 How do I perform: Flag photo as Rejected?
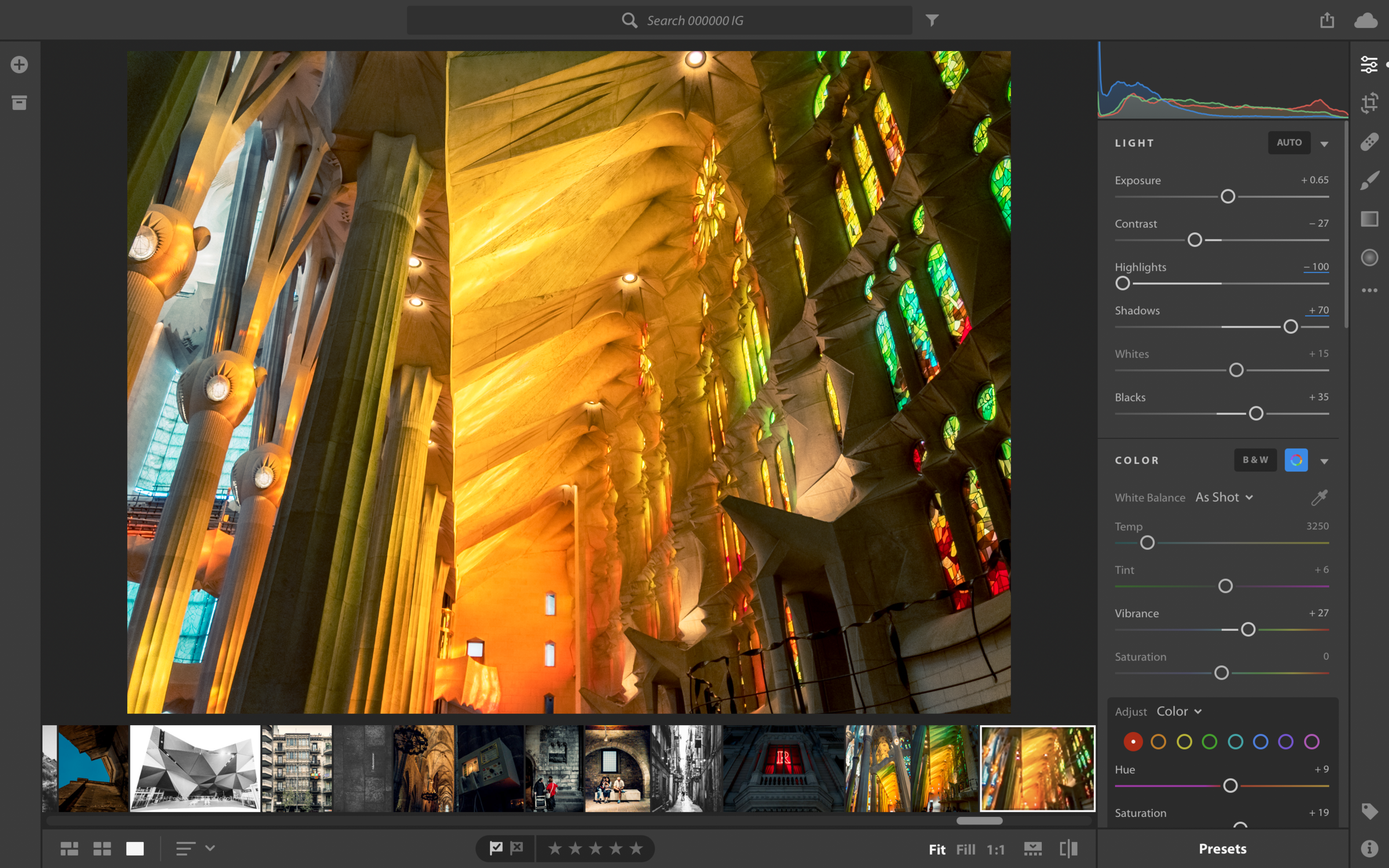(x=517, y=848)
